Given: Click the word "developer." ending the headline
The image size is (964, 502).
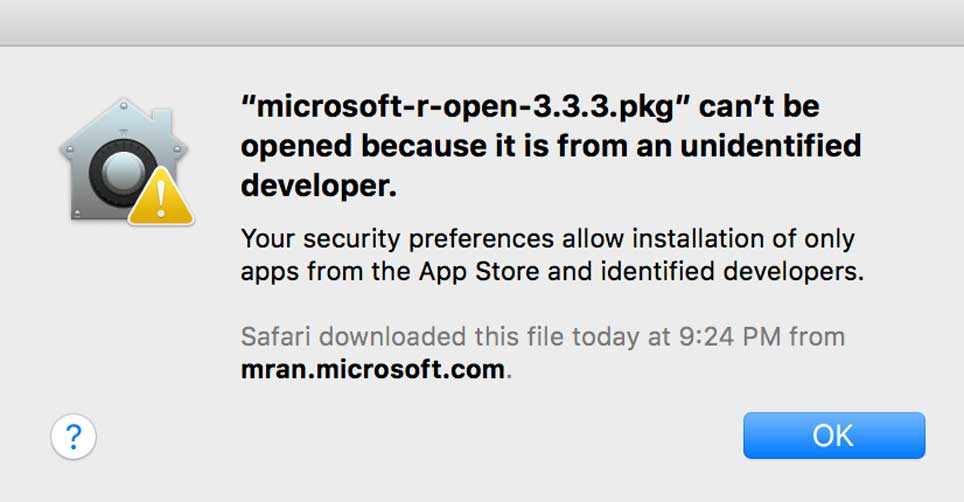Looking at the screenshot, I should 318,186.
